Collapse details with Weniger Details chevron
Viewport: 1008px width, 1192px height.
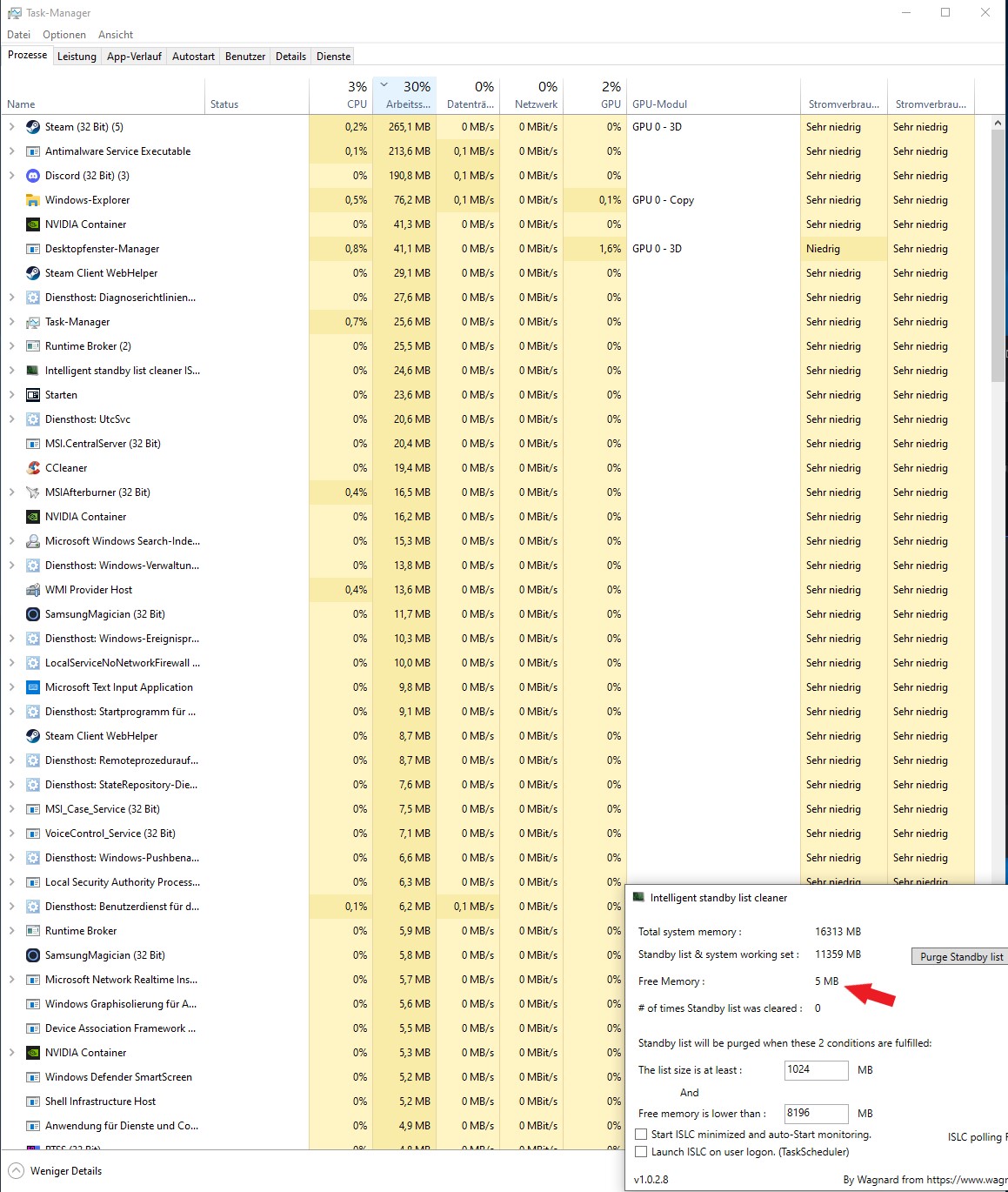(x=16, y=1171)
